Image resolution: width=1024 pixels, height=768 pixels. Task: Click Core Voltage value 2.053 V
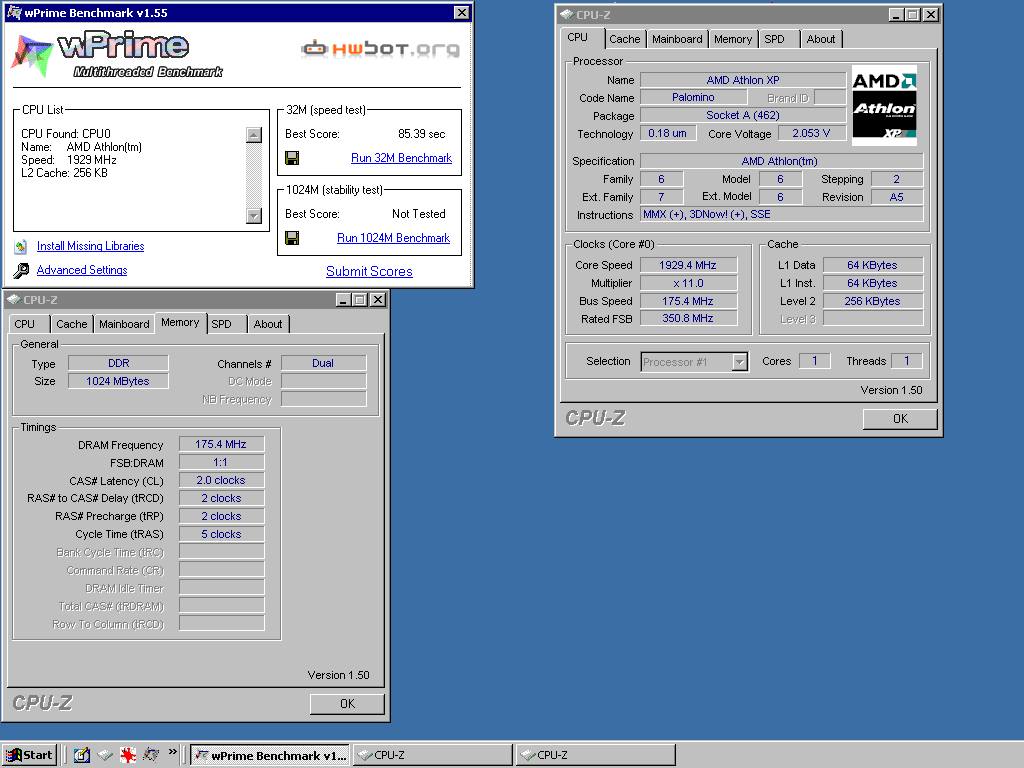pos(811,133)
